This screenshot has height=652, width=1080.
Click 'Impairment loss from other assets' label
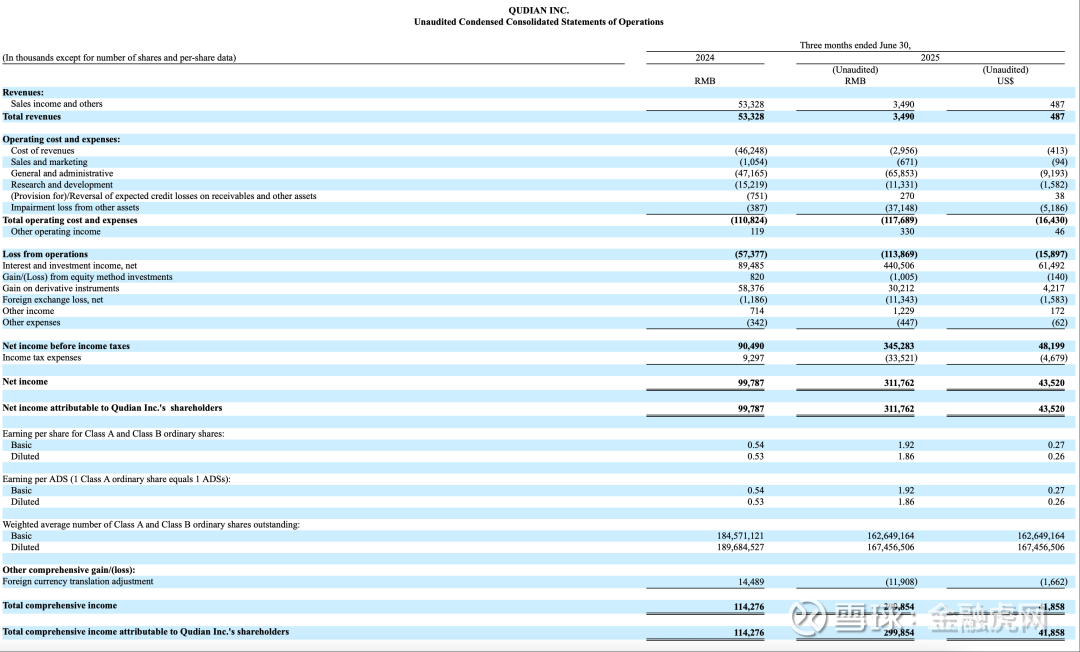(x=75, y=207)
